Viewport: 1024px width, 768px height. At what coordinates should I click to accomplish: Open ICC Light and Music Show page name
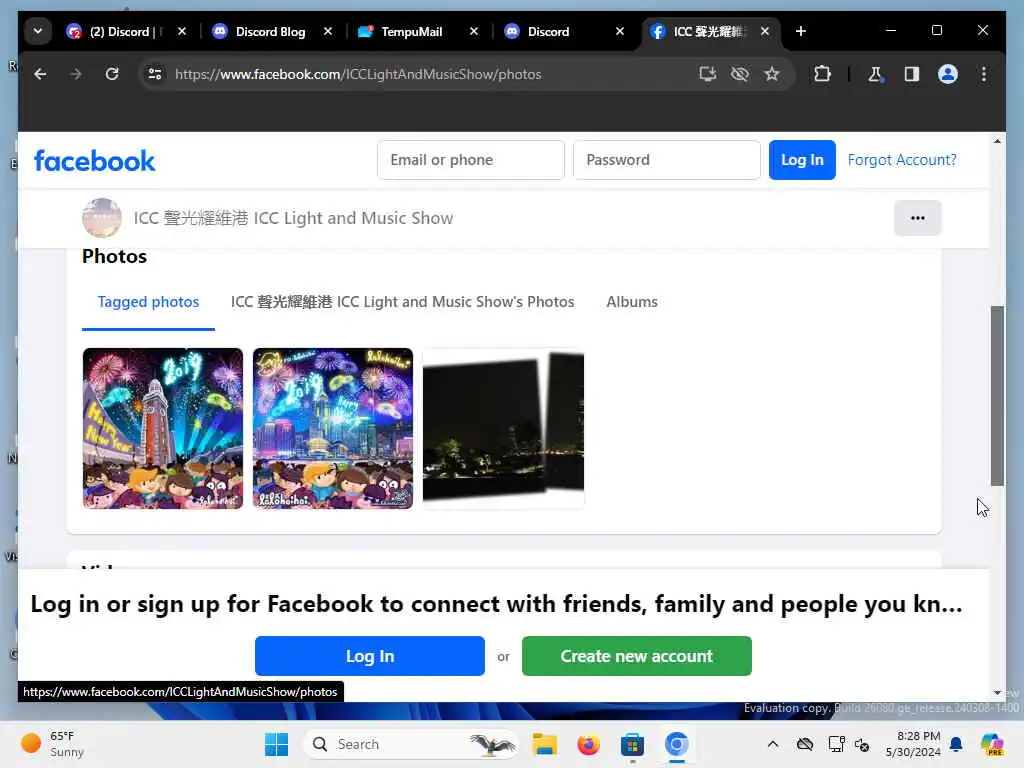pyautogui.click(x=293, y=218)
